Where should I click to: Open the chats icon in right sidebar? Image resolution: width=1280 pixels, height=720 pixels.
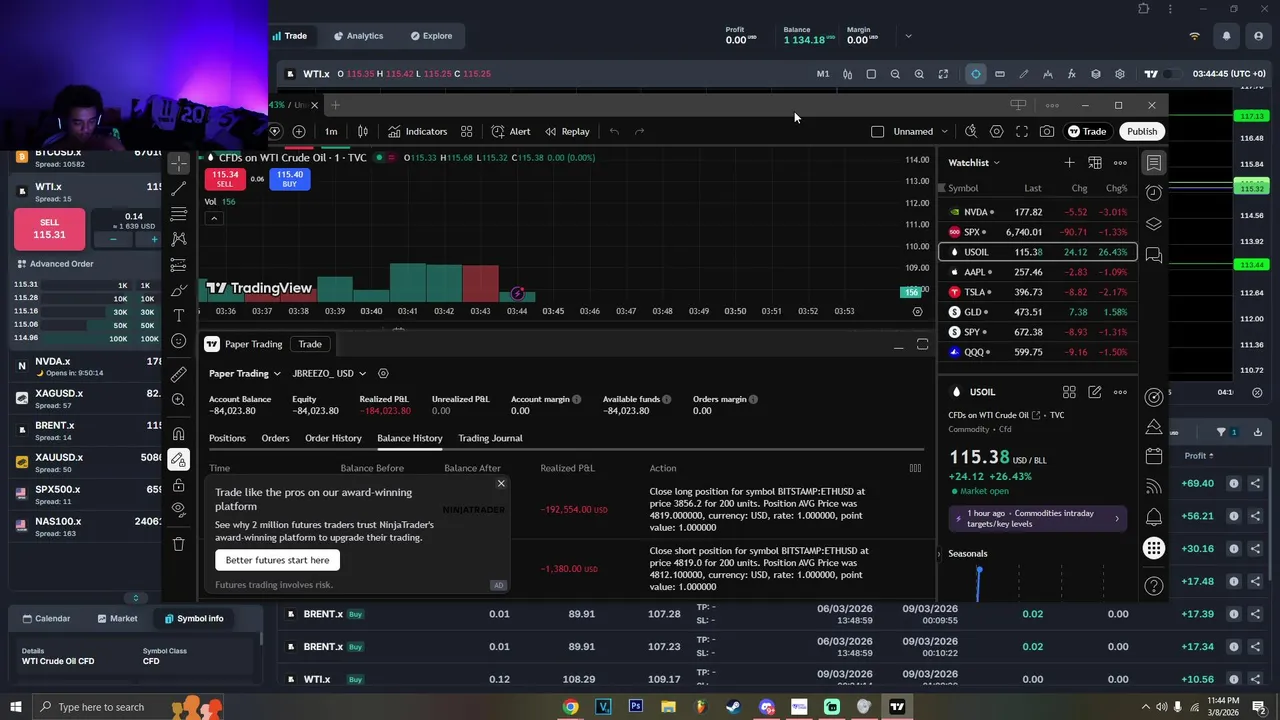coord(1154,256)
